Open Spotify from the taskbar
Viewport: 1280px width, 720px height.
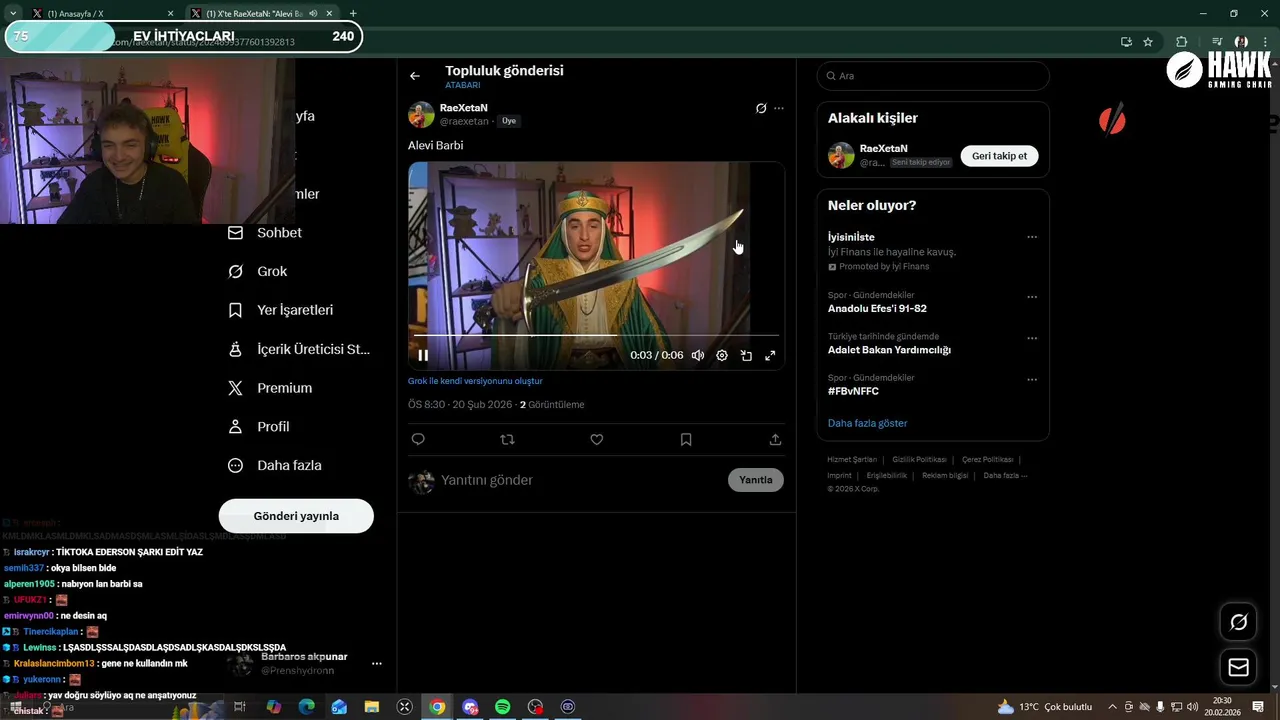click(x=503, y=707)
